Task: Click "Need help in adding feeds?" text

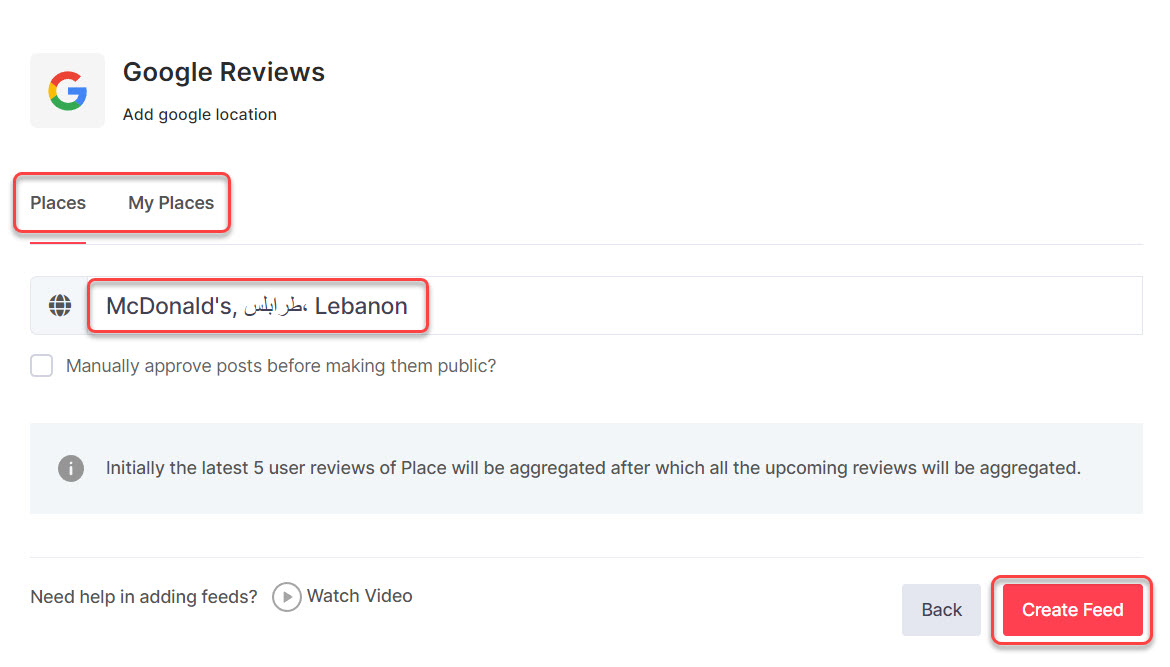Action: (144, 597)
